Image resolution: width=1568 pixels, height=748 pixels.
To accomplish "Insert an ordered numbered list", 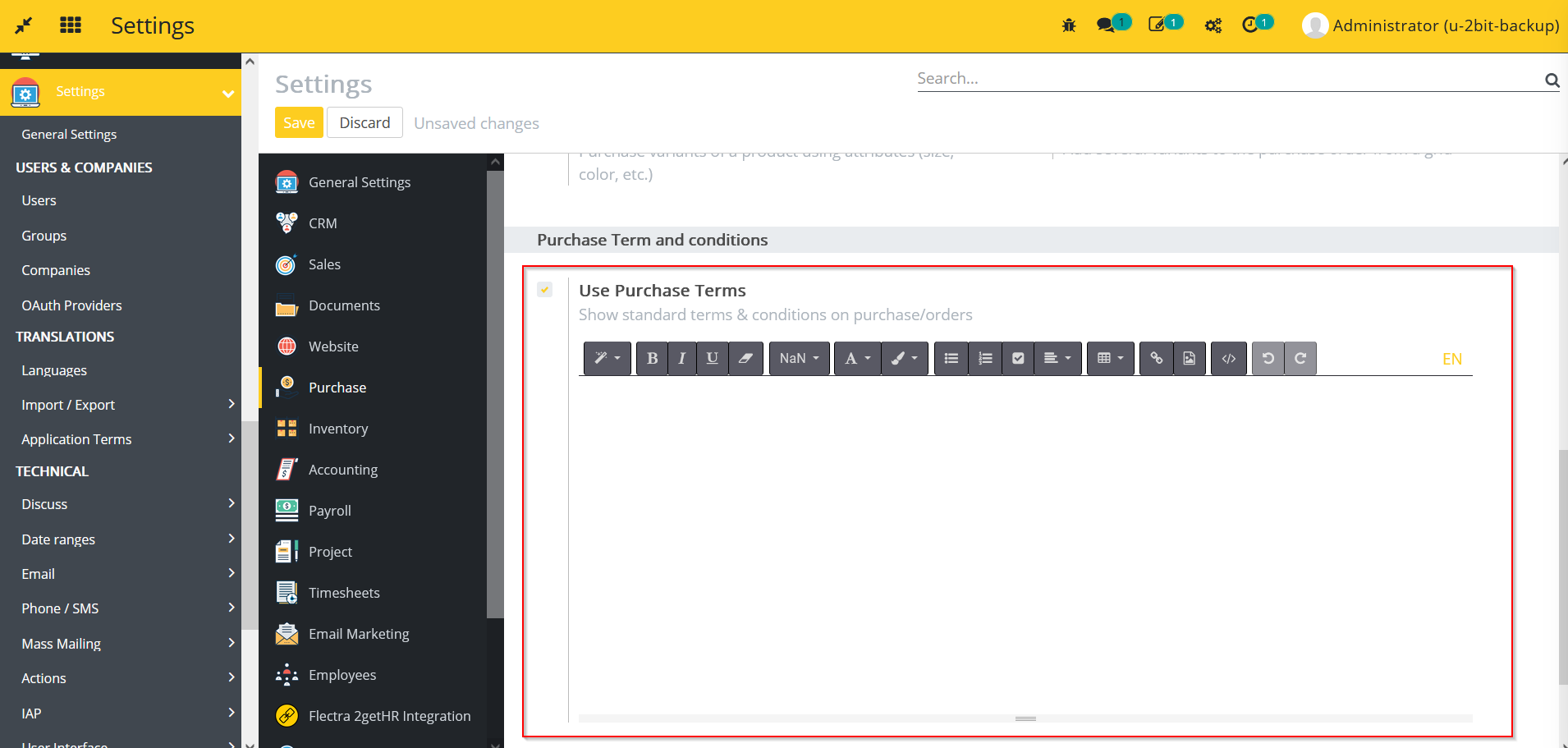I will (984, 358).
